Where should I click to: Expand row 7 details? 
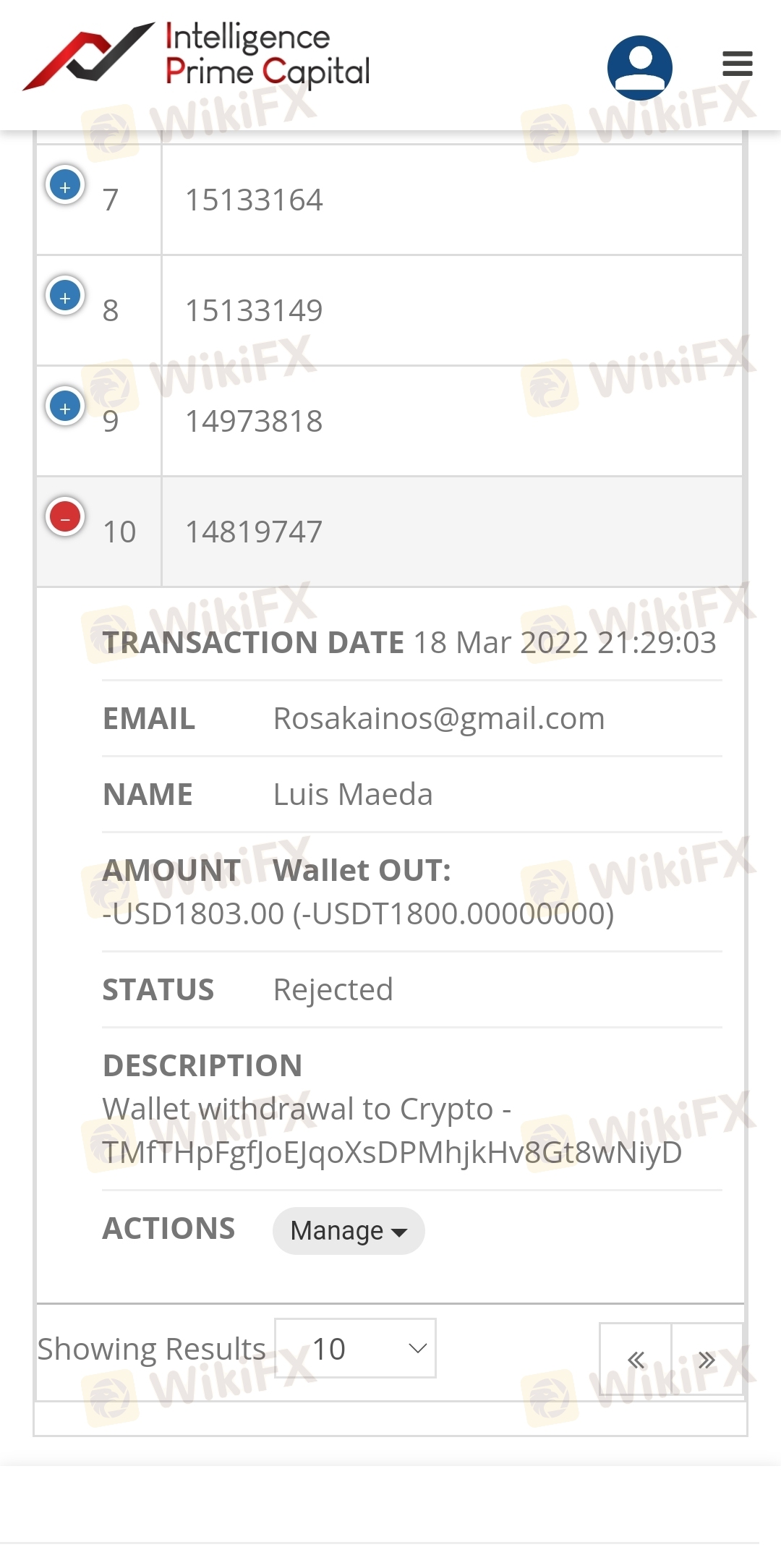[x=65, y=186]
